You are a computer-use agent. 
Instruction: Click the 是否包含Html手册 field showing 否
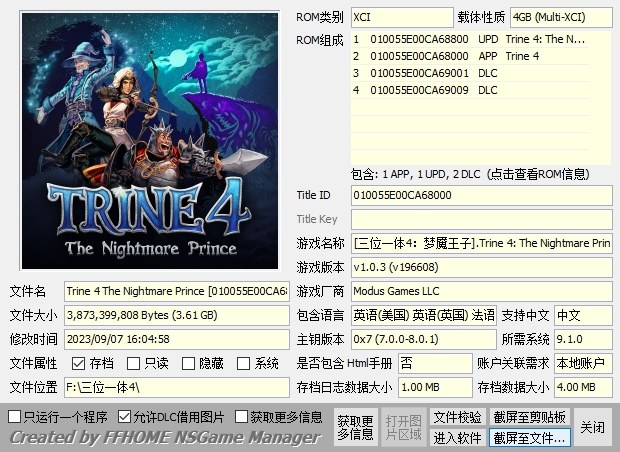point(435,363)
